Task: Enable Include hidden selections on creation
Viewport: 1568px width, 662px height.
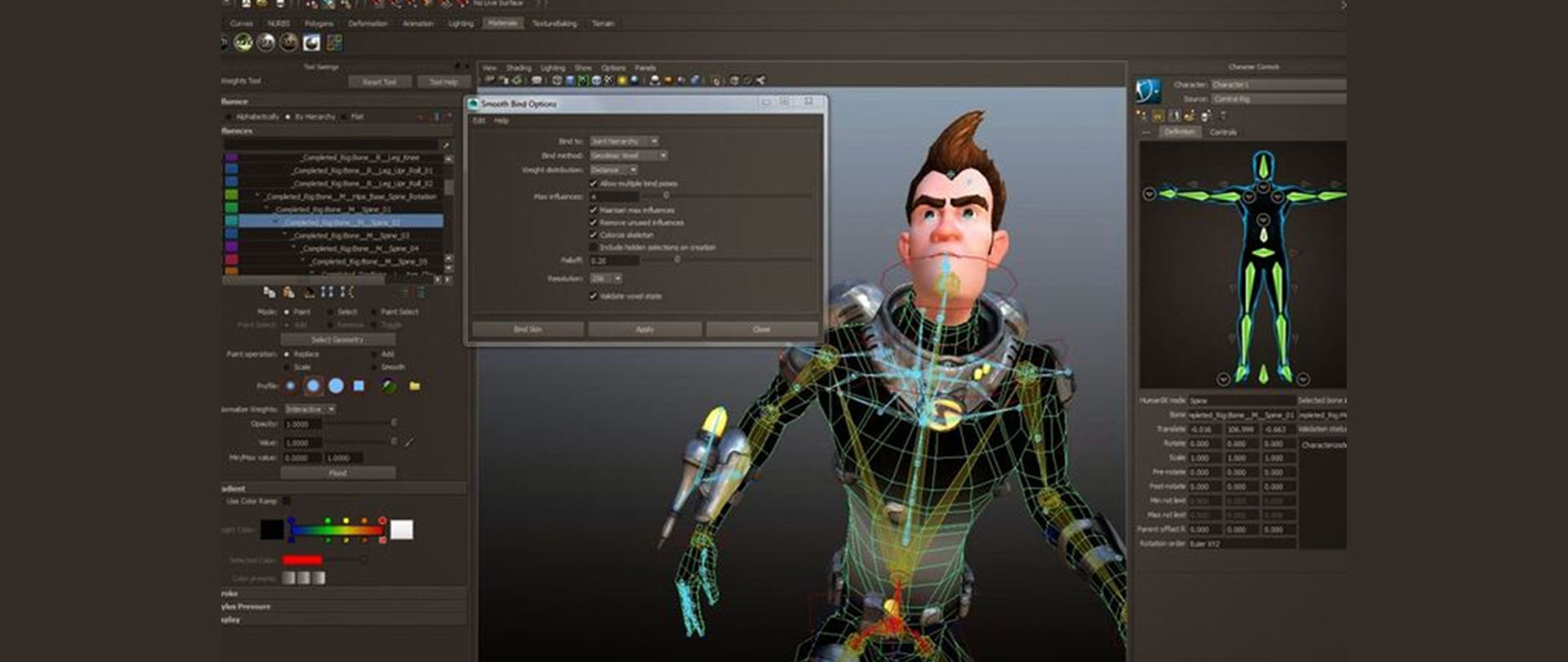Action: click(x=594, y=247)
